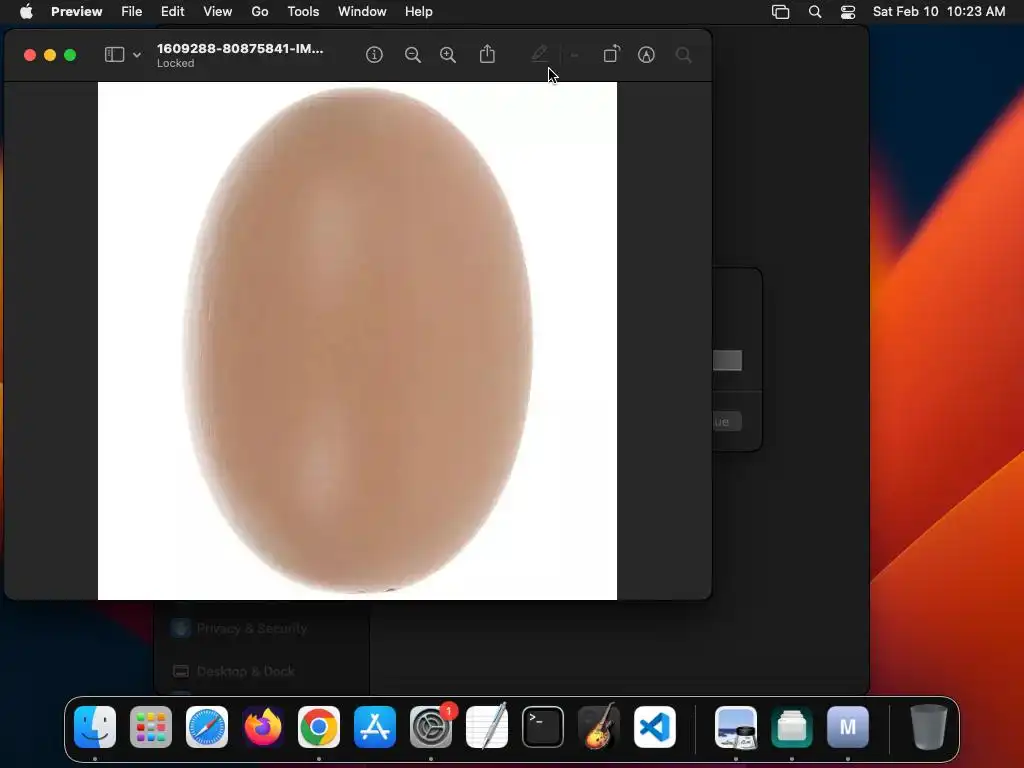Click the date and time display
This screenshot has width=1024, height=768.
point(939,11)
